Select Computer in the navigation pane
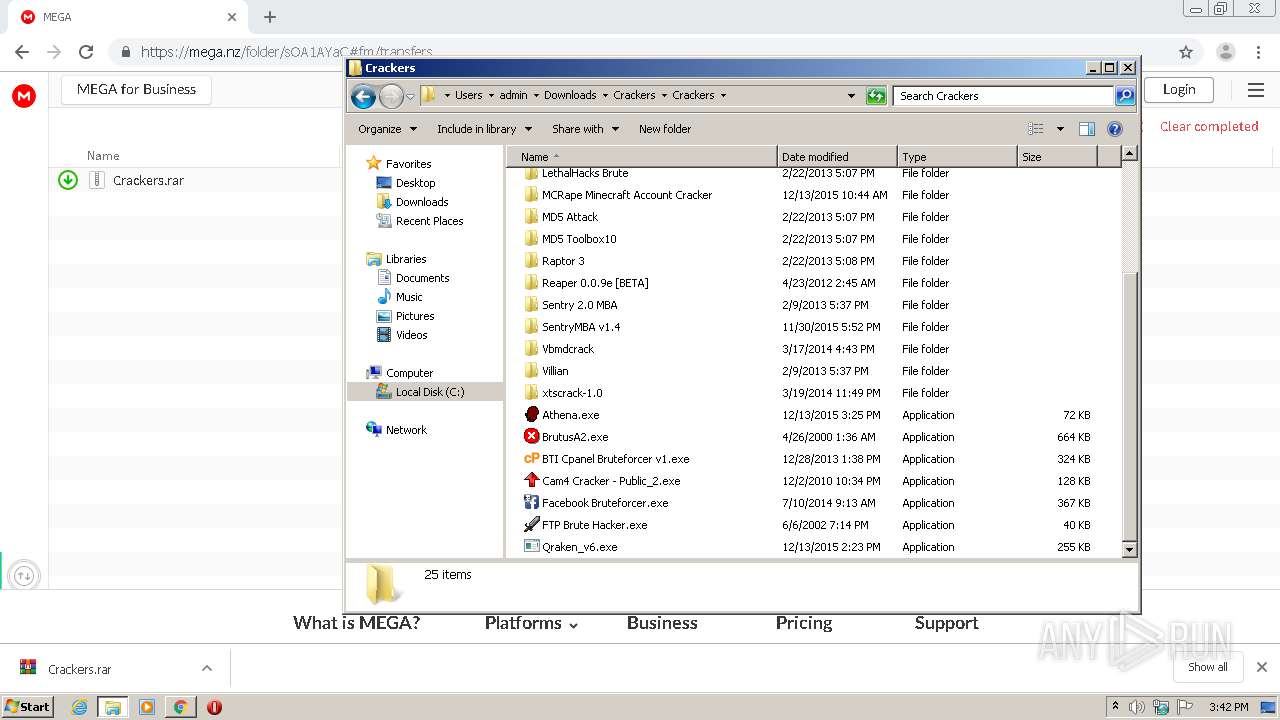 click(409, 373)
